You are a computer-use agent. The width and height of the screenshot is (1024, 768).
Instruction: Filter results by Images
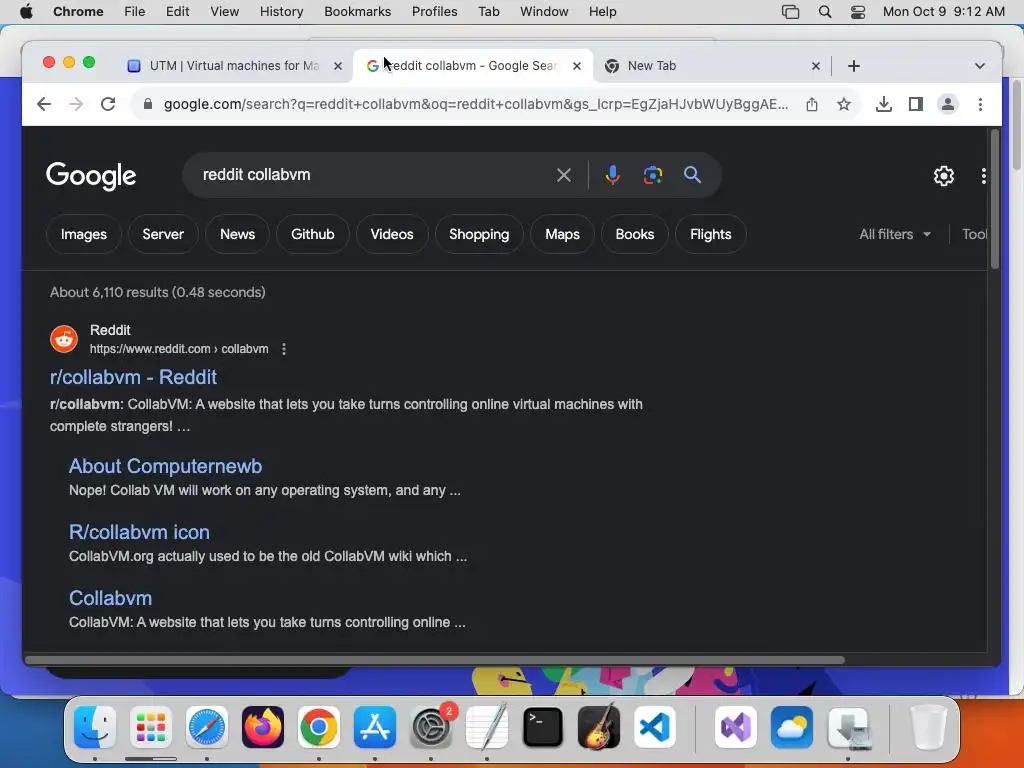click(84, 234)
